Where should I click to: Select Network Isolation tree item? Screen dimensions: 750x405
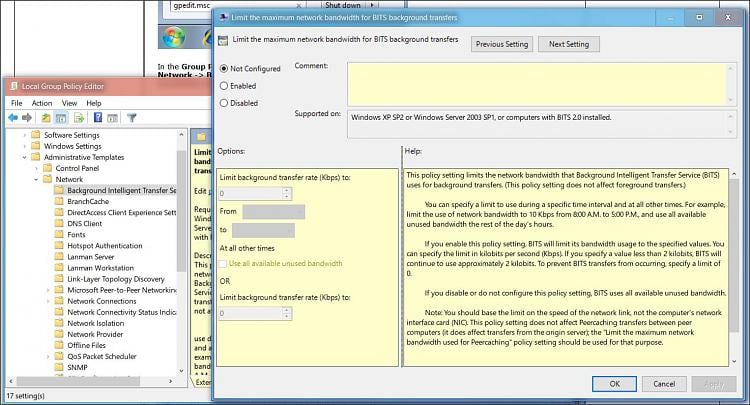(x=96, y=323)
